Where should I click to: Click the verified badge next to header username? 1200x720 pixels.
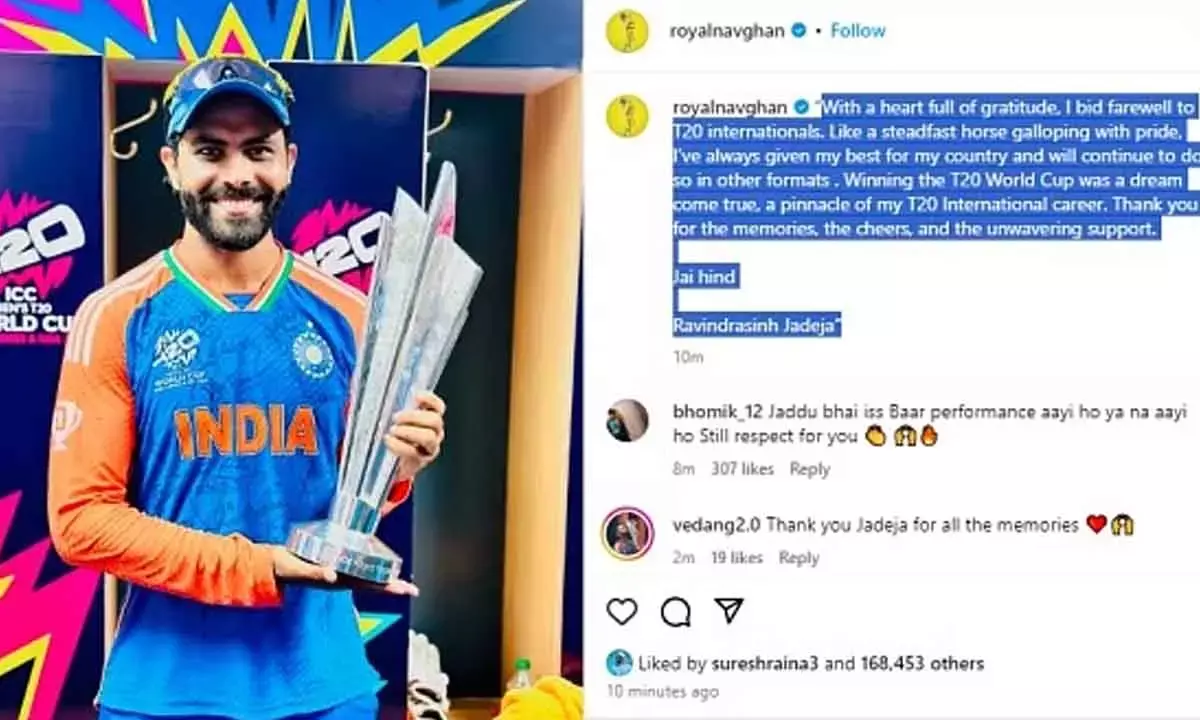[x=799, y=31]
